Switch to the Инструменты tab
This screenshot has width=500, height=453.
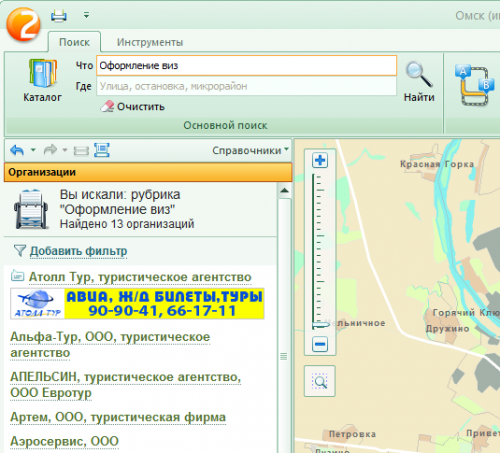point(150,42)
